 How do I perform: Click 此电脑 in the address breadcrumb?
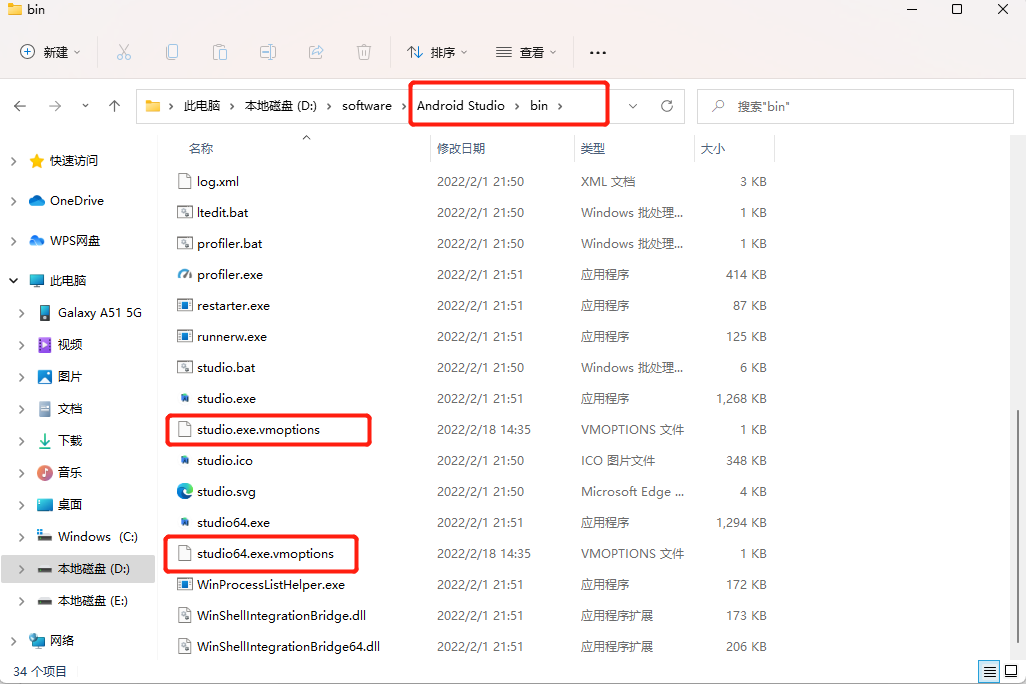[x=202, y=106]
